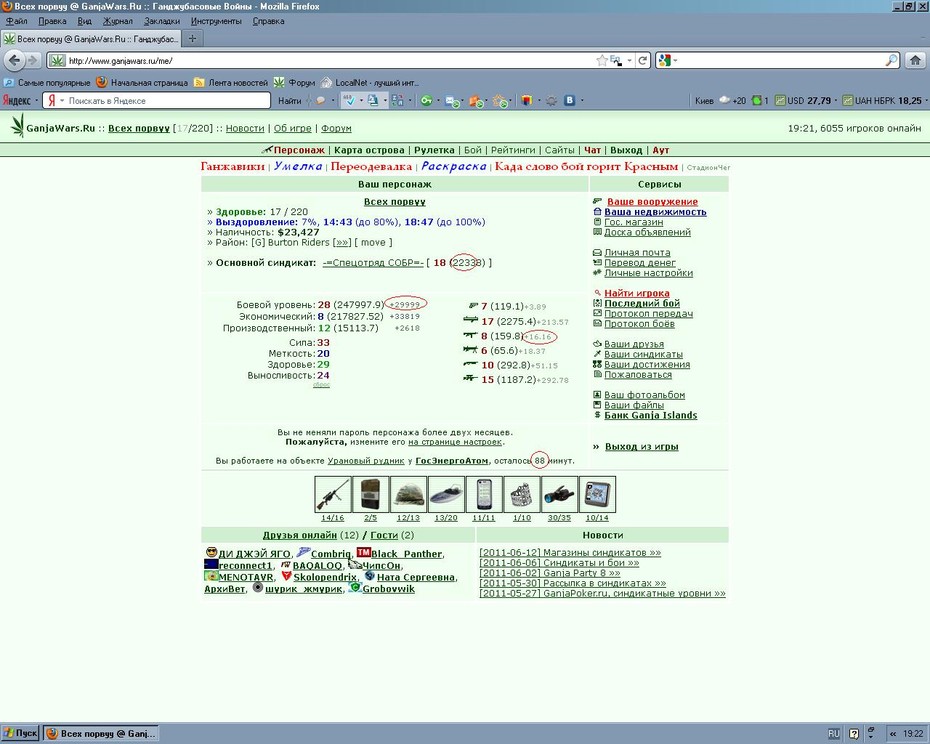Open friend ДИ ДЖЕЙ ЯГО profile
This screenshot has width=930, height=744.
click(254, 554)
